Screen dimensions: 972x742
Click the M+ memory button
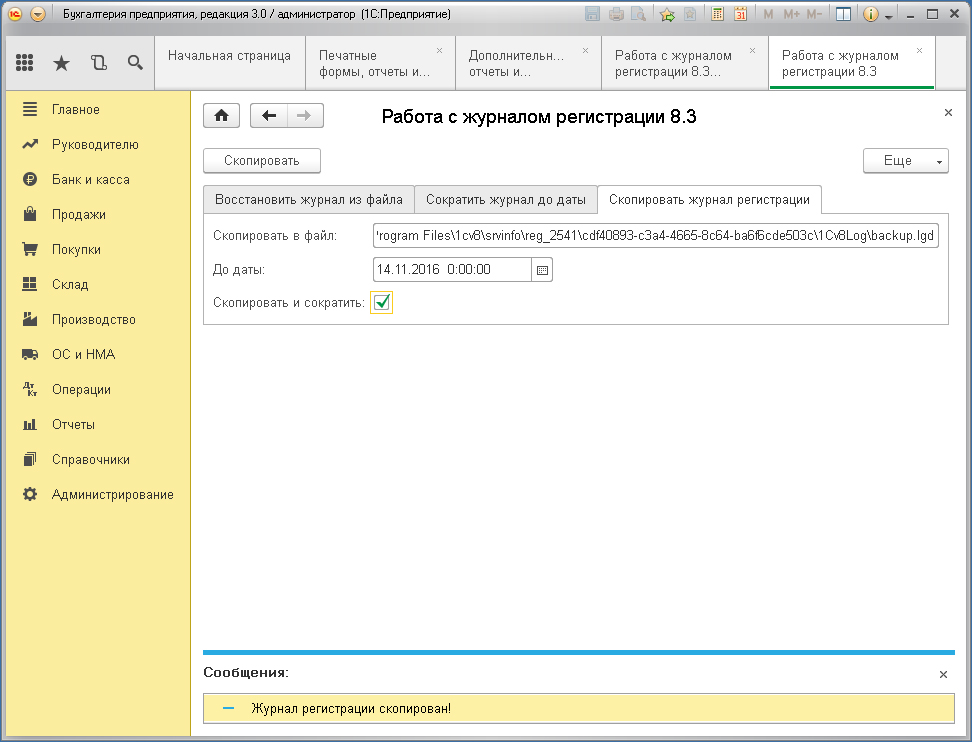pos(791,14)
